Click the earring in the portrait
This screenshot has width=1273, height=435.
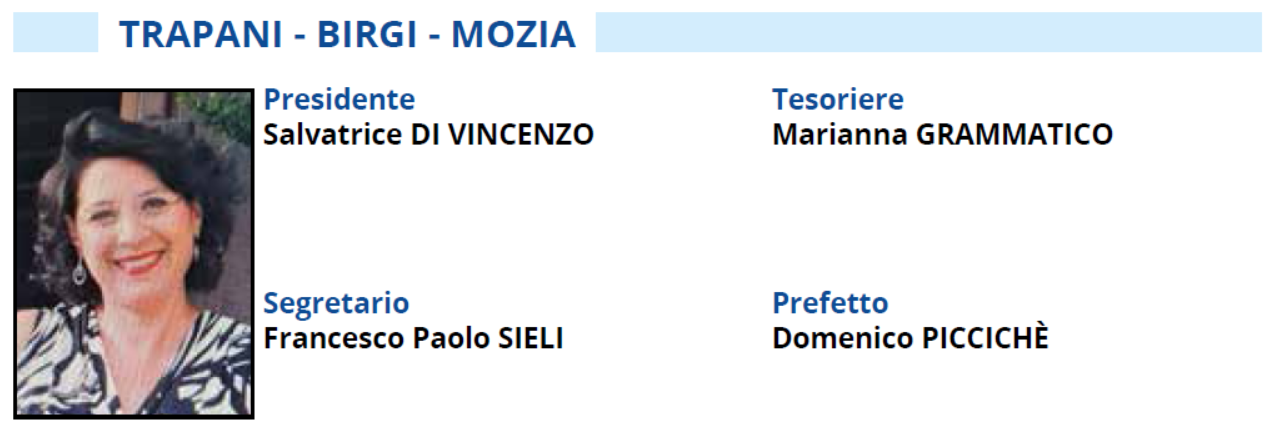pos(79,272)
